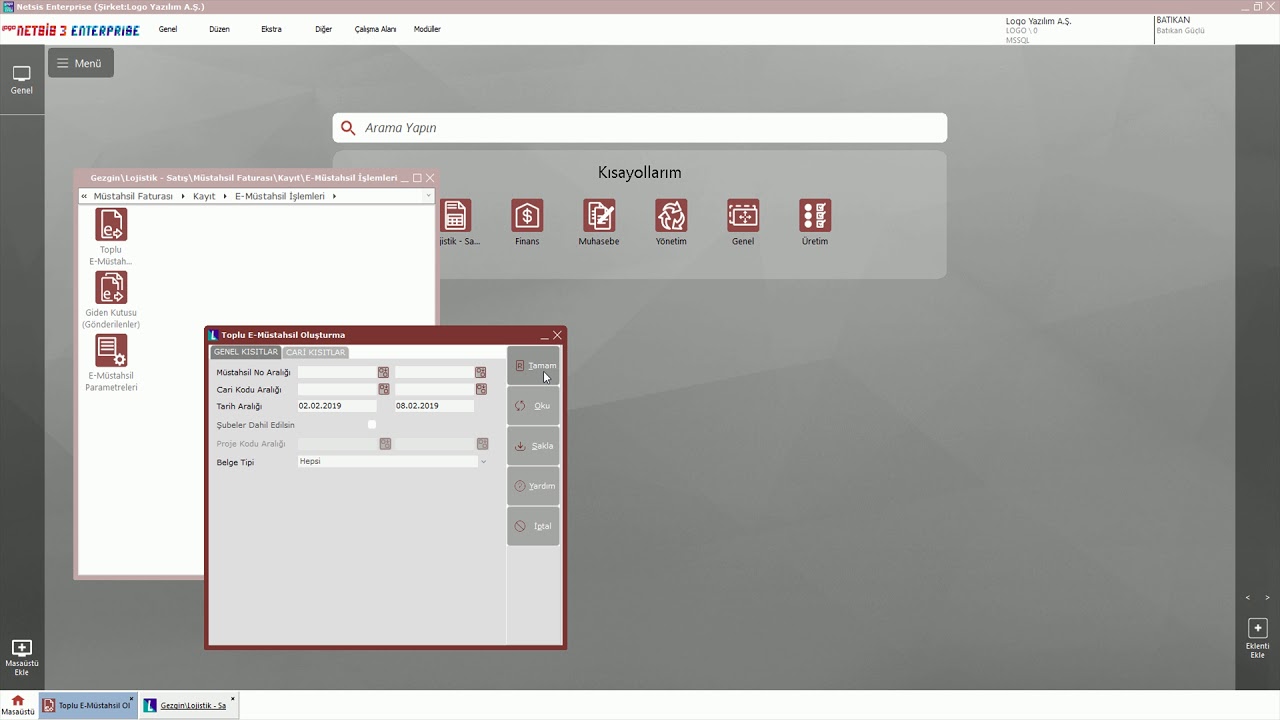Click the Tamam button
Viewport: 1280px width, 720px height.
click(533, 366)
